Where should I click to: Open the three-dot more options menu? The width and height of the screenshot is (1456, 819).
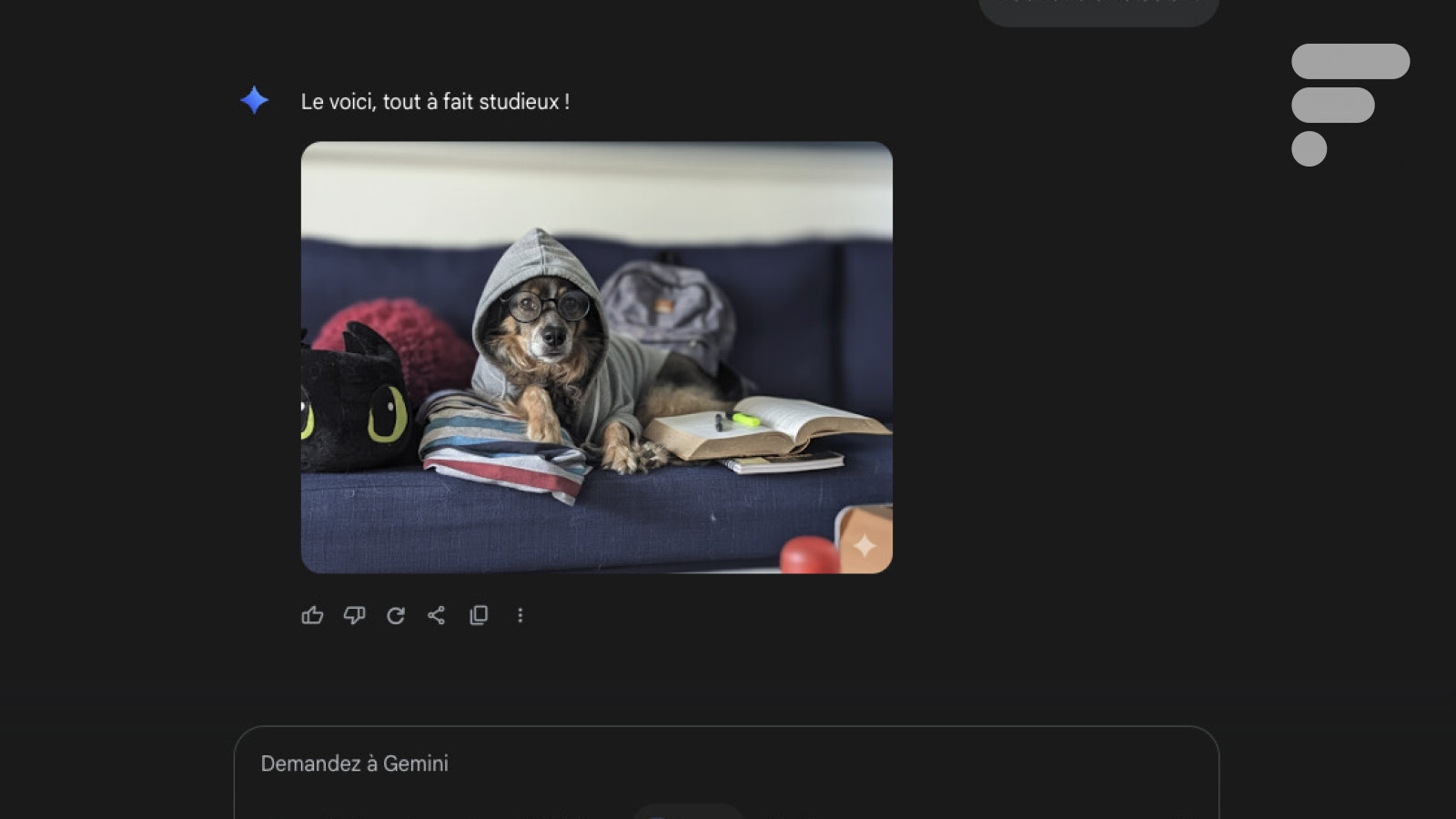click(521, 616)
